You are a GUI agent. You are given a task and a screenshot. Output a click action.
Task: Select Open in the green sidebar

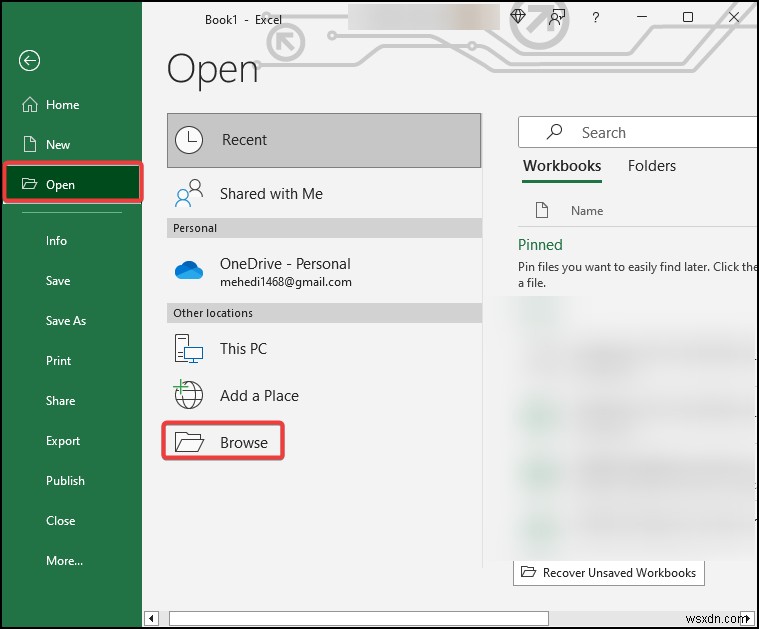73,184
